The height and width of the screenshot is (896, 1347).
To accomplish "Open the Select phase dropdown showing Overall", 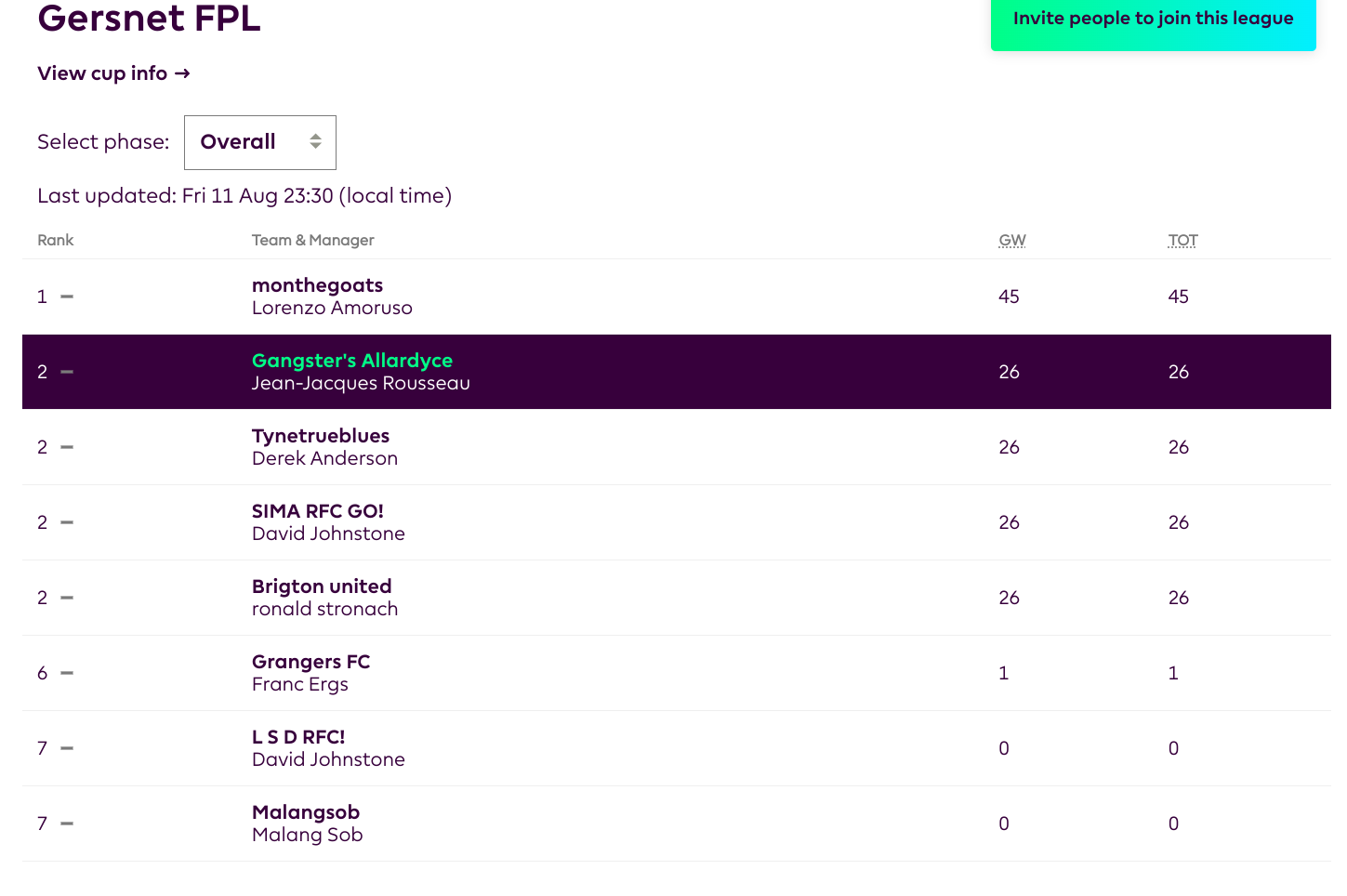I will 260,142.
